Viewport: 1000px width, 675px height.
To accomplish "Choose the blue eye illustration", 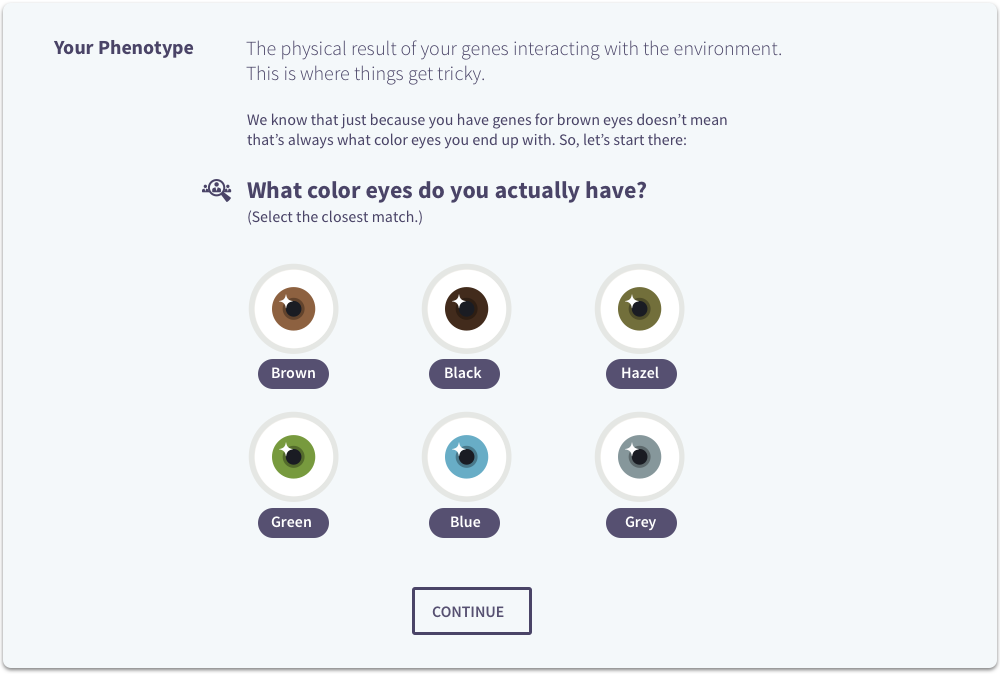I will point(466,457).
